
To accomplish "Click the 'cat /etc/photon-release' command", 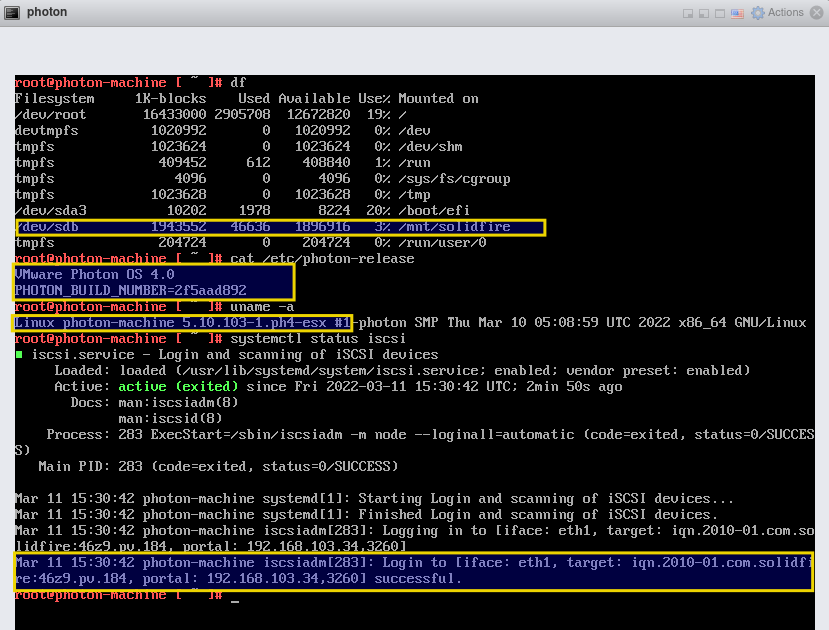I will pos(322,258).
